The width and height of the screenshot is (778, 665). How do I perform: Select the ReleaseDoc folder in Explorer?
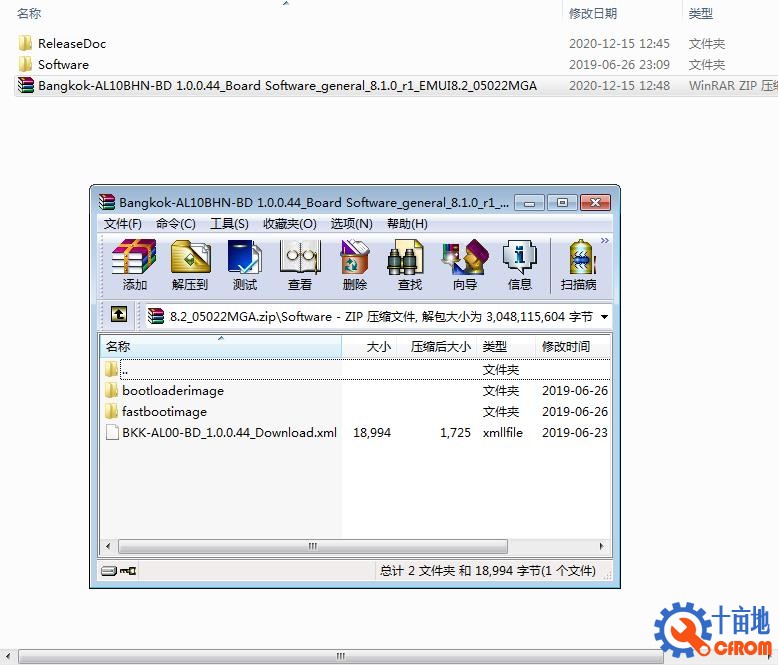pyautogui.click(x=72, y=44)
